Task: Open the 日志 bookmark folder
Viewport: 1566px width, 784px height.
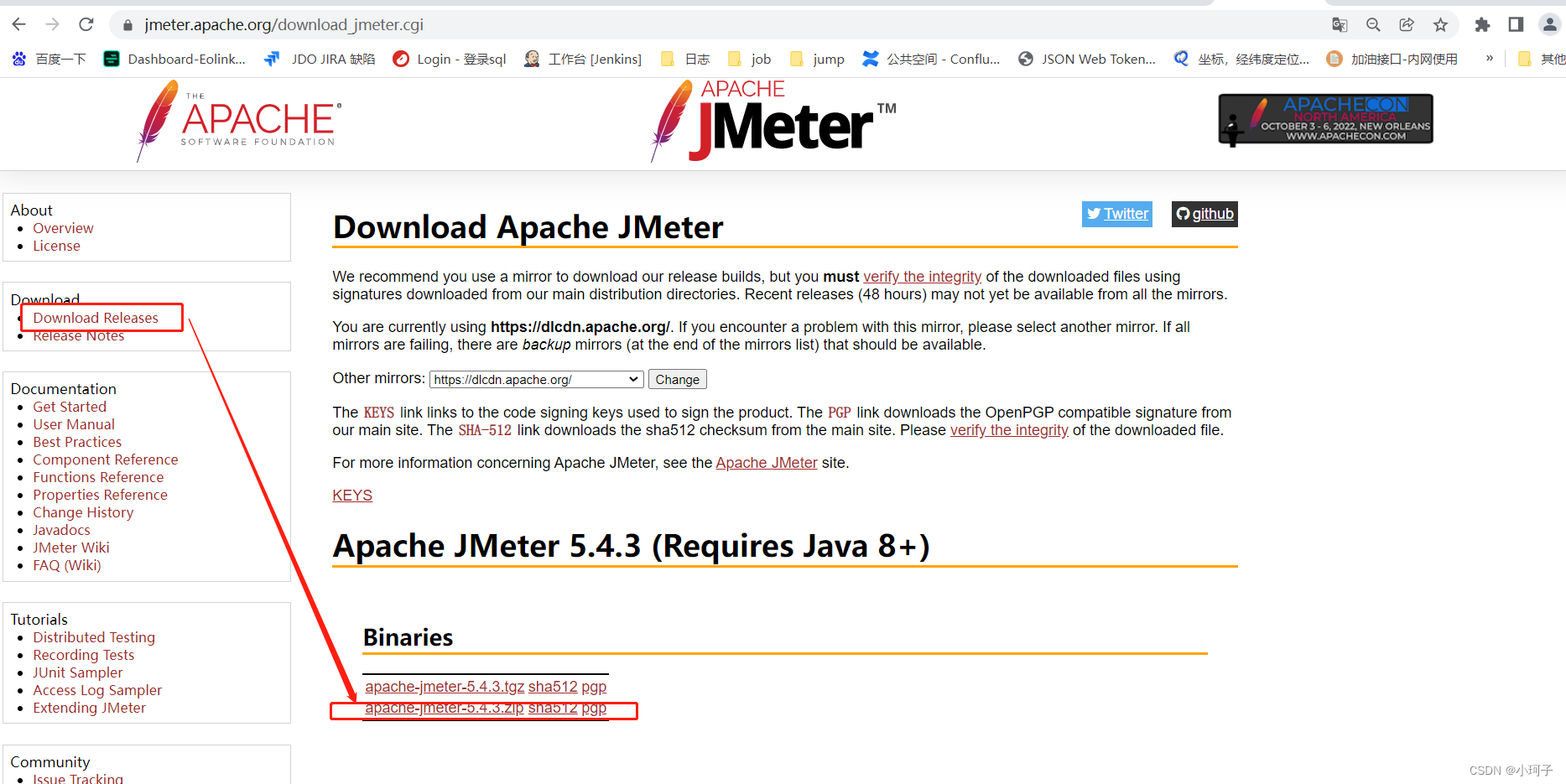Action: (685, 59)
